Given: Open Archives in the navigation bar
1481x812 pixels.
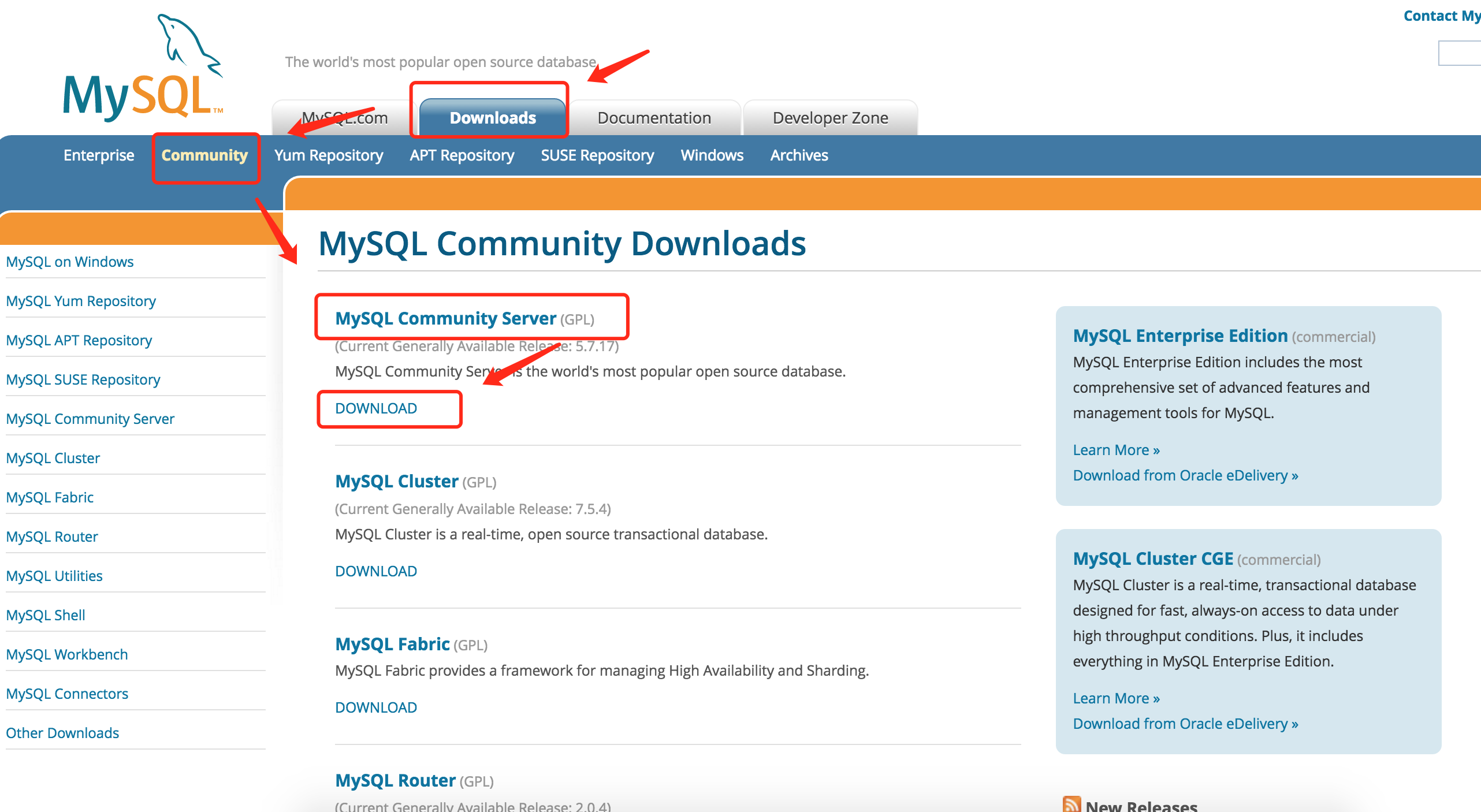Looking at the screenshot, I should [799, 155].
